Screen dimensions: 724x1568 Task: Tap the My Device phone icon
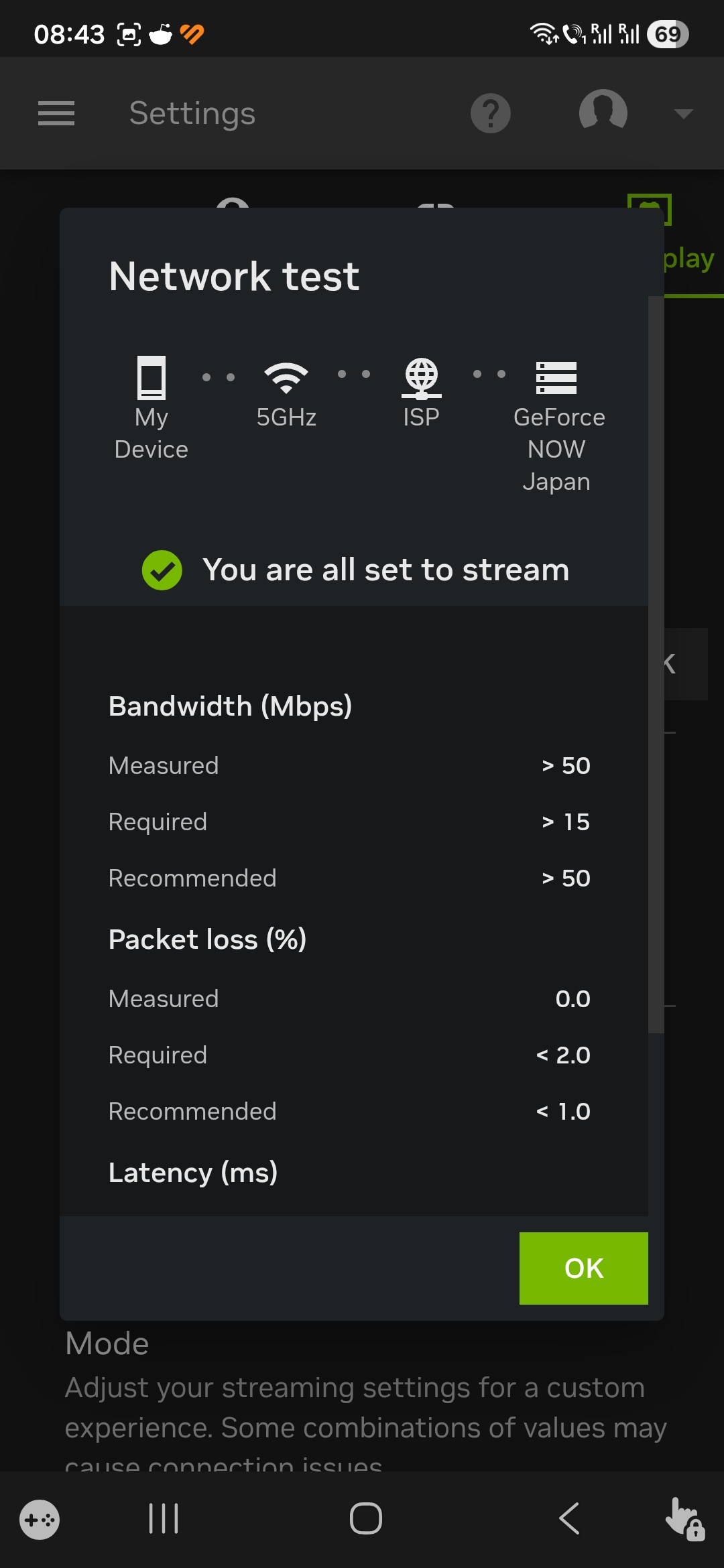pyautogui.click(x=152, y=378)
